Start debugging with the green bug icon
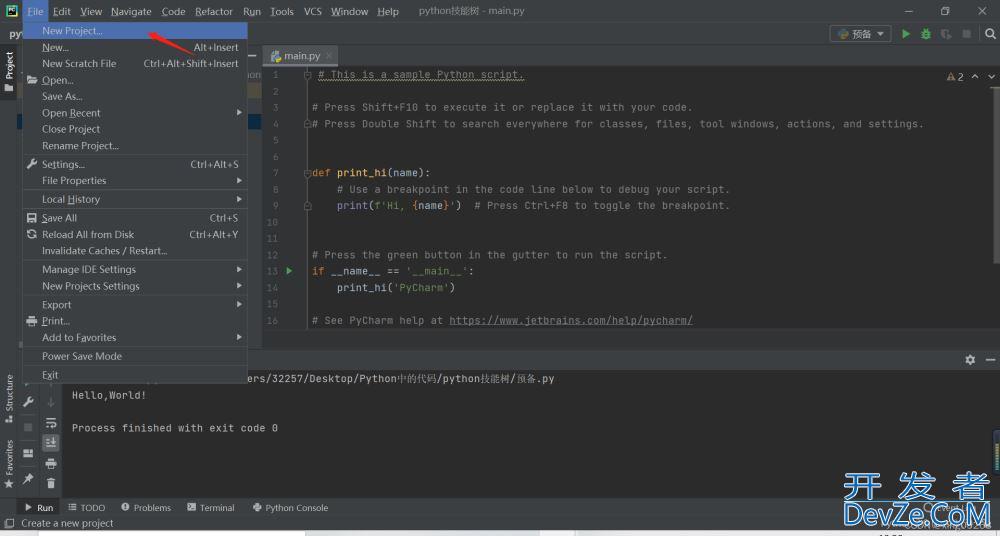The height and width of the screenshot is (536, 1000). [x=926, y=34]
